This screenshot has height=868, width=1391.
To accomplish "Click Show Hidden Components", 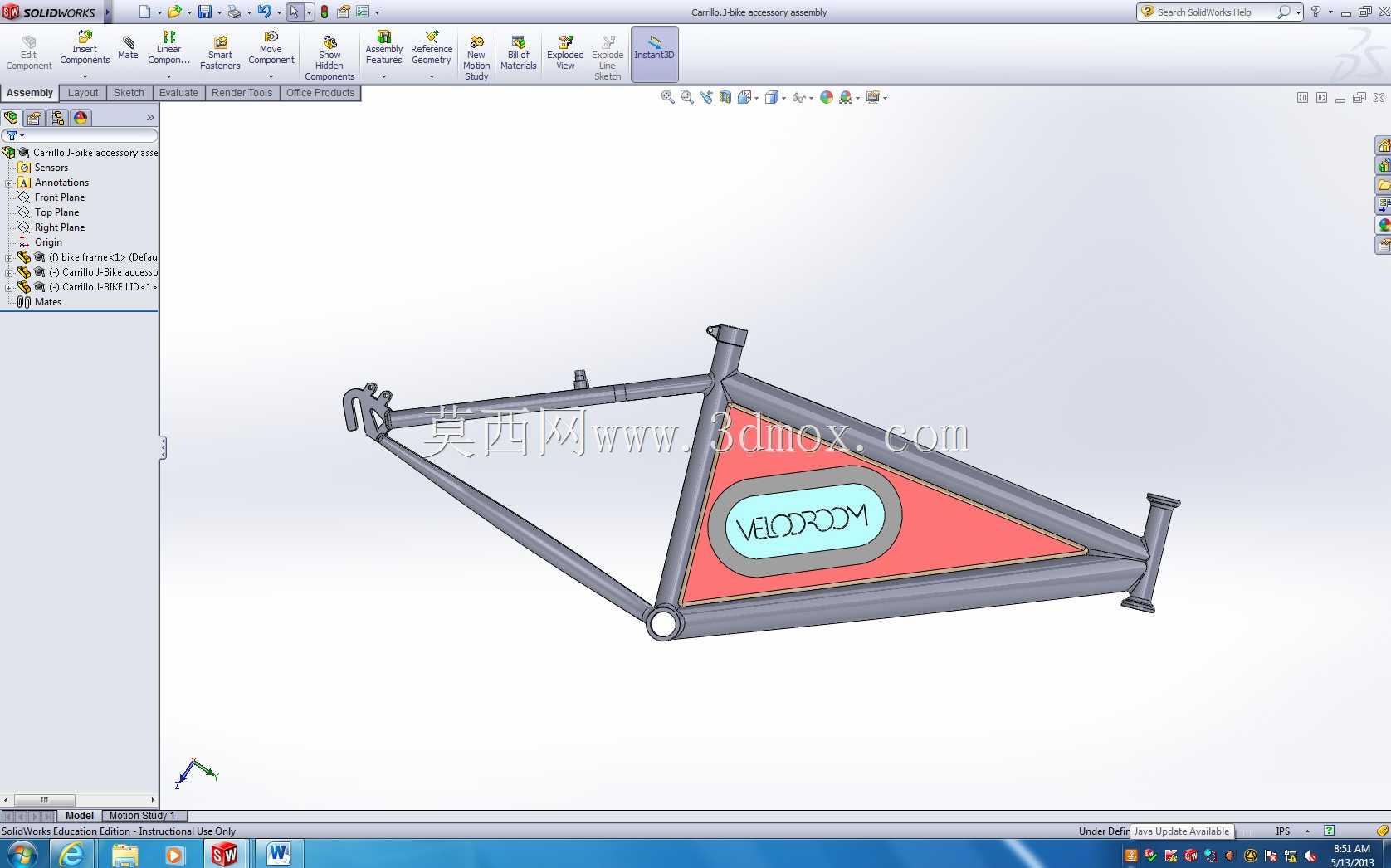I will pos(329,58).
